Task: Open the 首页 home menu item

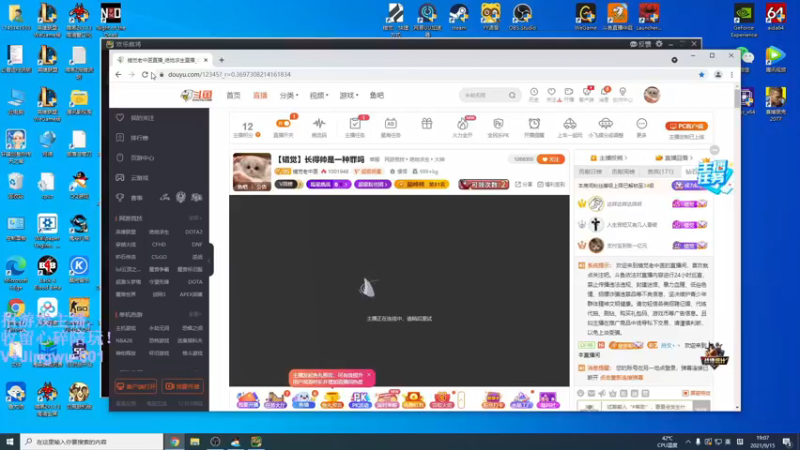Action: click(234, 95)
